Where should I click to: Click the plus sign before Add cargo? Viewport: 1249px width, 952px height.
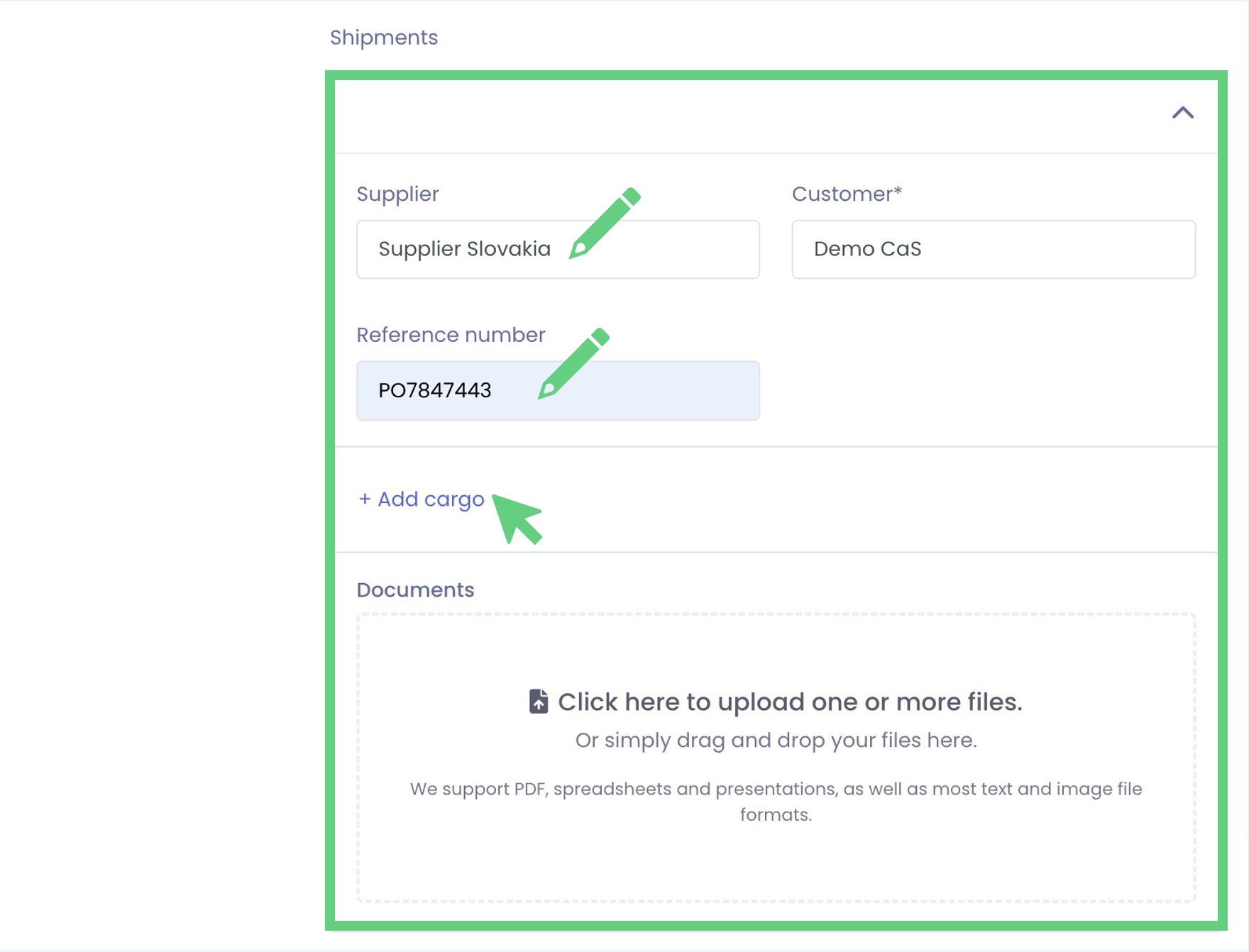coord(365,499)
